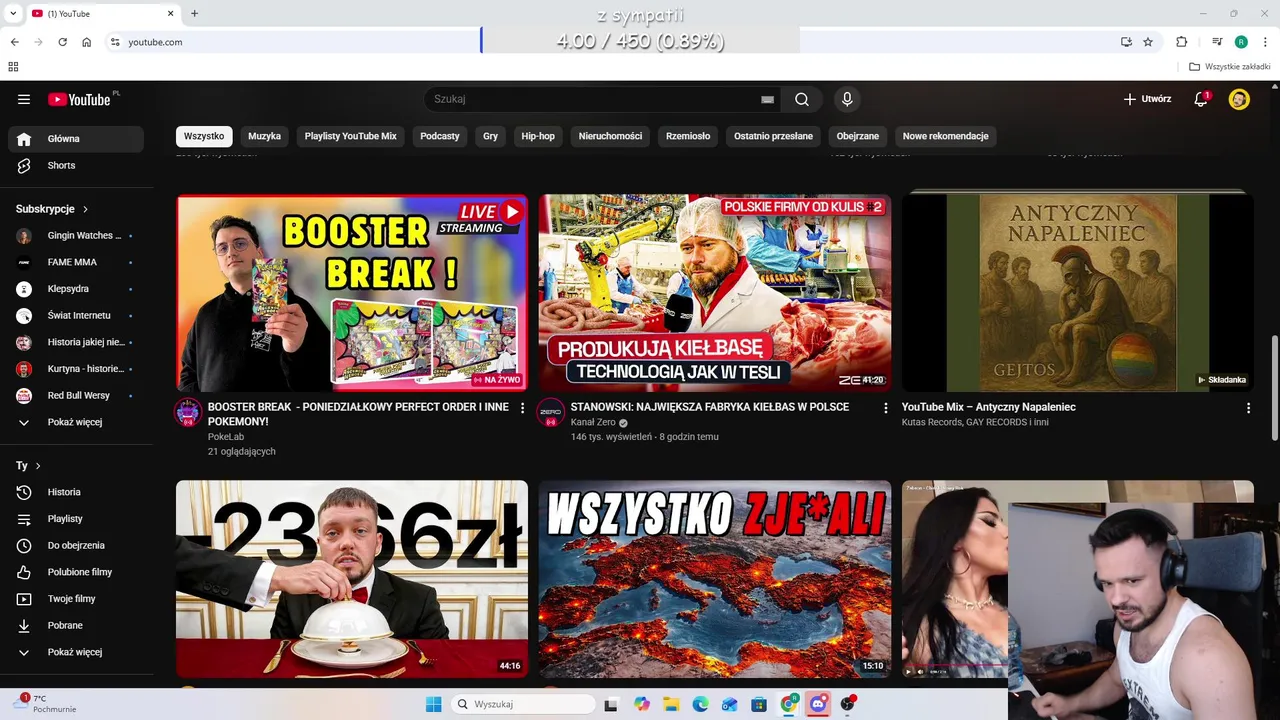The height and width of the screenshot is (720, 1280).
Task: Select the Hip-hop filter chip
Action: click(538, 136)
